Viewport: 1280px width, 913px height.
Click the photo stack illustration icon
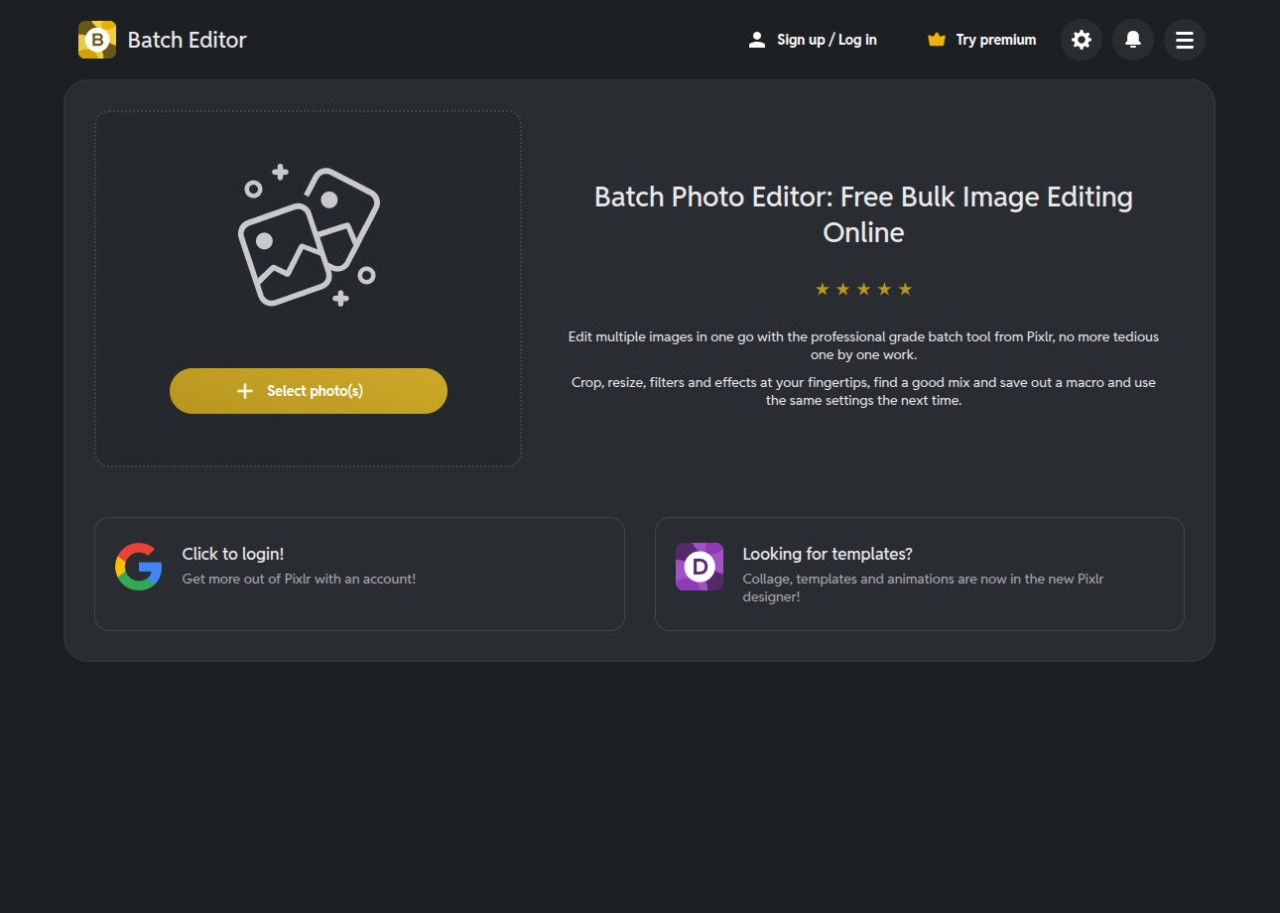point(308,235)
